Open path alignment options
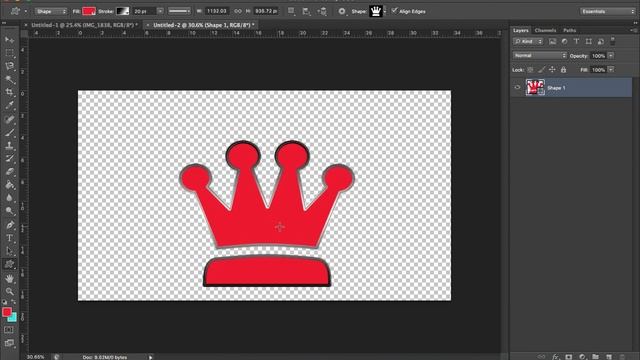 coord(306,11)
